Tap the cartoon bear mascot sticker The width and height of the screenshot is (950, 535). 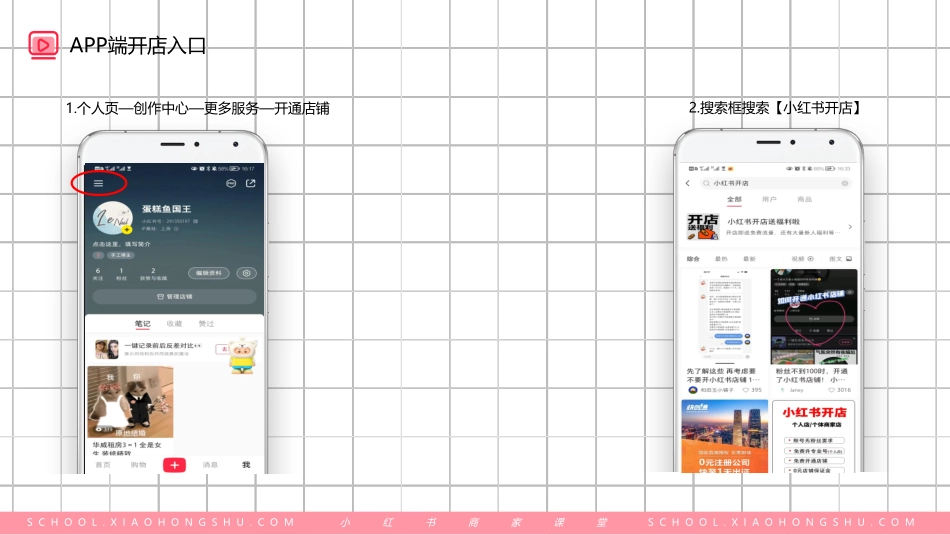[243, 356]
